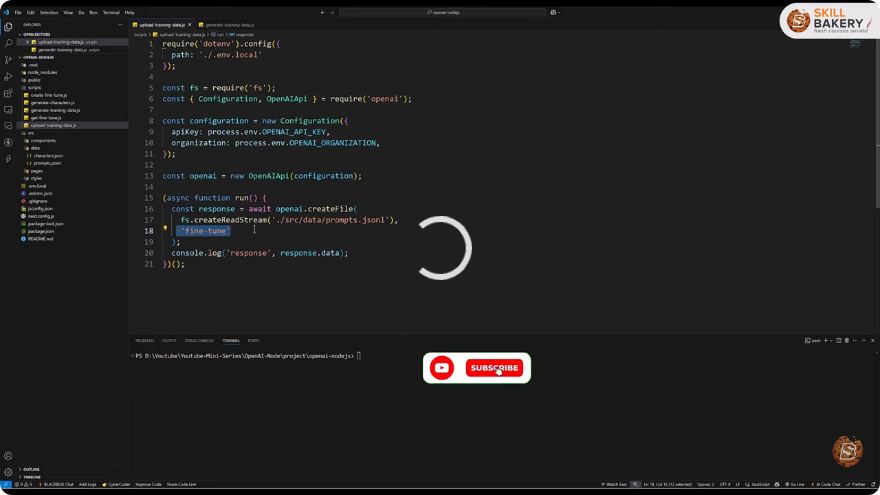880x495 pixels.
Task: Switch to the Output panel tab
Action: [x=169, y=341]
